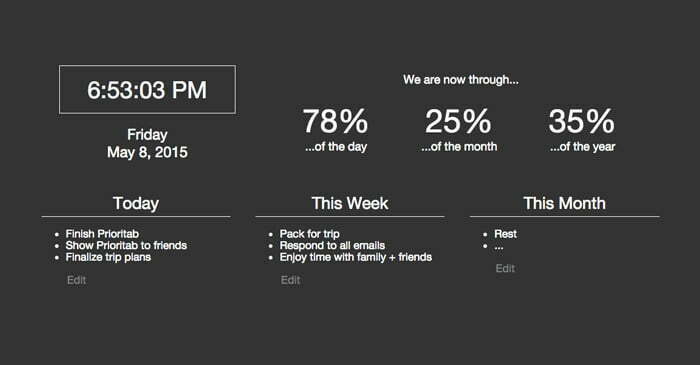
Task: Click the 35% of the year figure
Action: coord(582,121)
